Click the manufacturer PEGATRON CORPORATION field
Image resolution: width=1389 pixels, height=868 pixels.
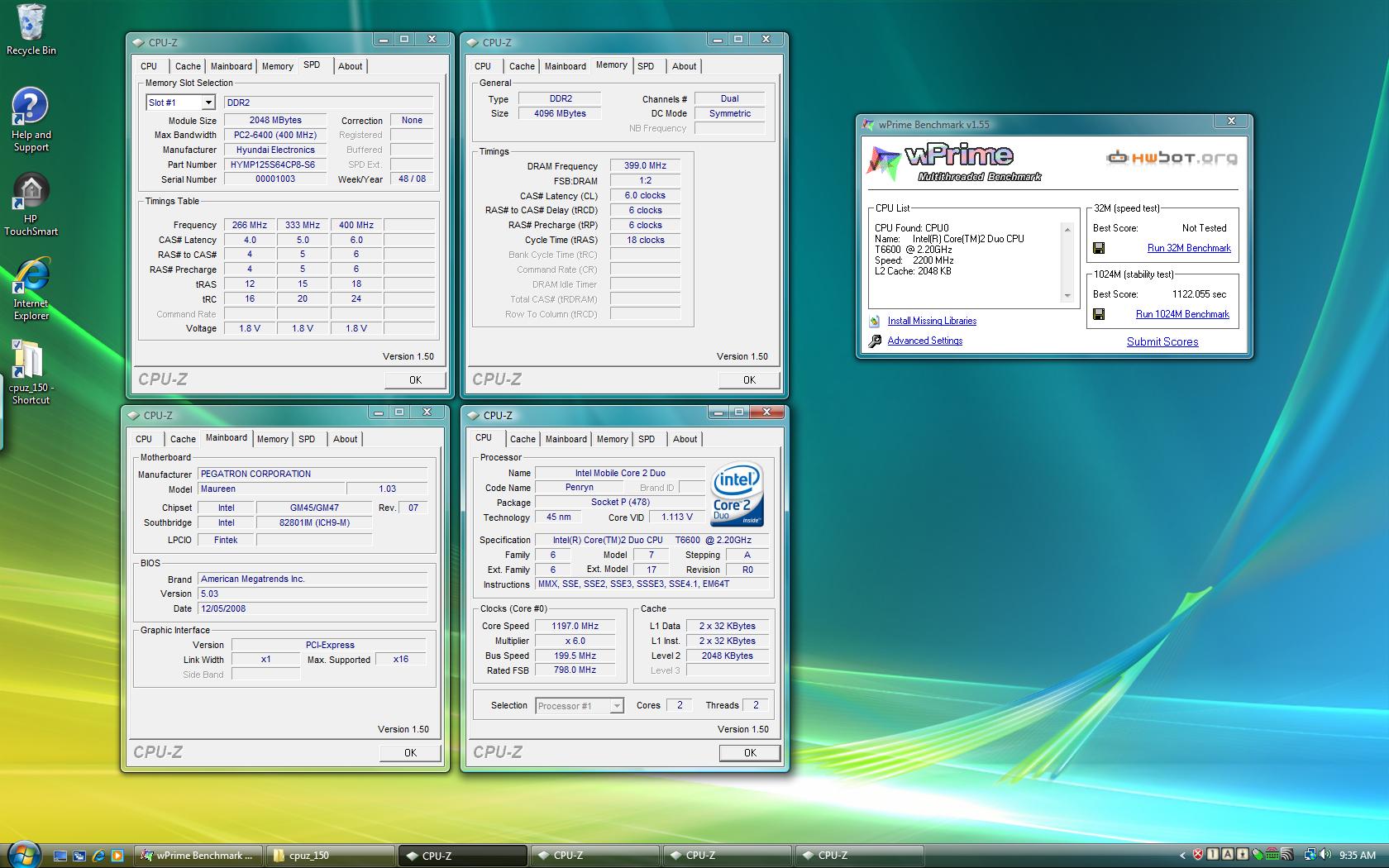click(313, 474)
